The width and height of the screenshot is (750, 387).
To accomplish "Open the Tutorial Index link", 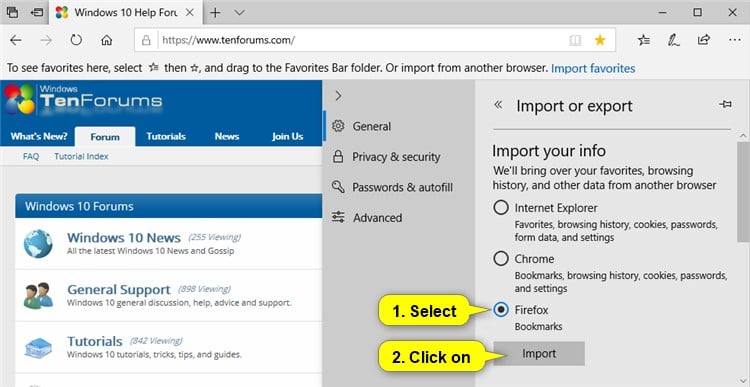I will [81, 156].
